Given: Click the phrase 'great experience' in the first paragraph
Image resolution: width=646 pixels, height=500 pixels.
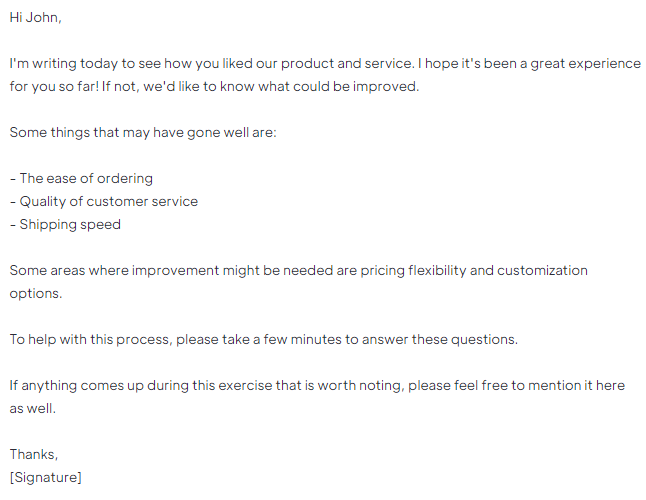Looking at the screenshot, I should [585, 63].
